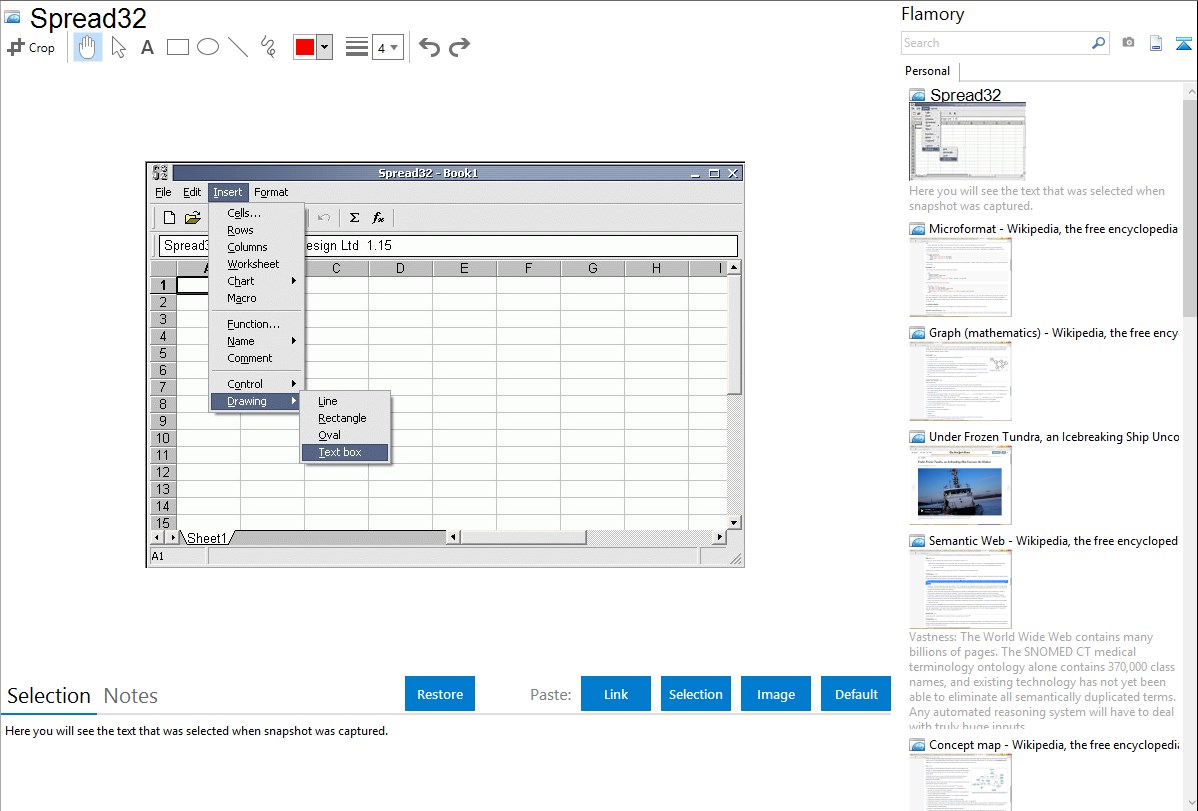Image resolution: width=1198 pixels, height=811 pixels.
Task: Click the upload arrow icon in Flamory header
Action: coord(1183,43)
